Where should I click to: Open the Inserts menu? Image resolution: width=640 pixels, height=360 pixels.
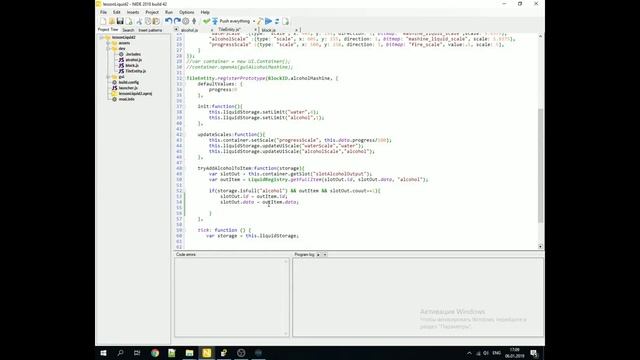(133, 12)
